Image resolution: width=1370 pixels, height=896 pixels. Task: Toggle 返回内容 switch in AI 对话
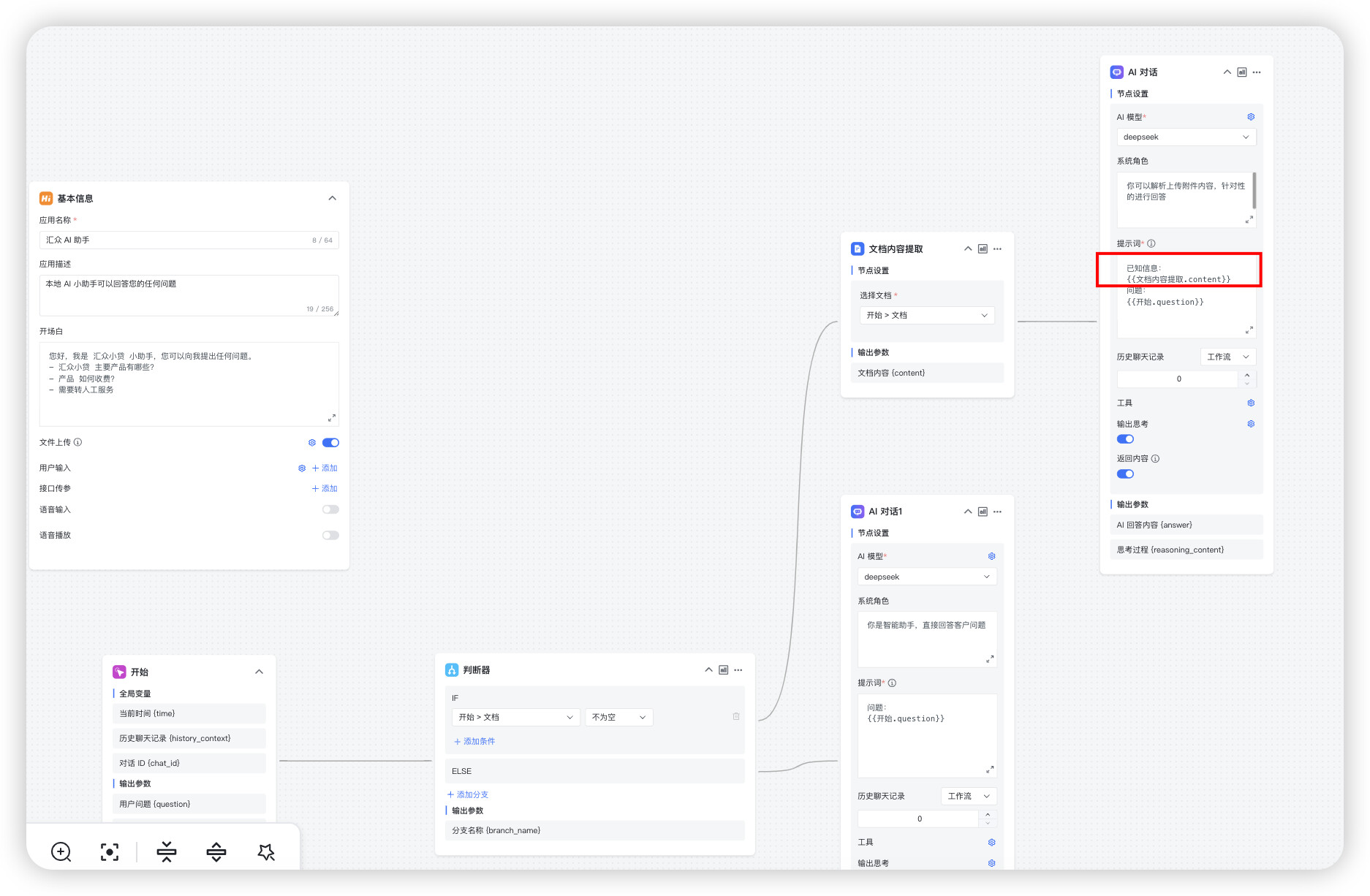[1125, 474]
